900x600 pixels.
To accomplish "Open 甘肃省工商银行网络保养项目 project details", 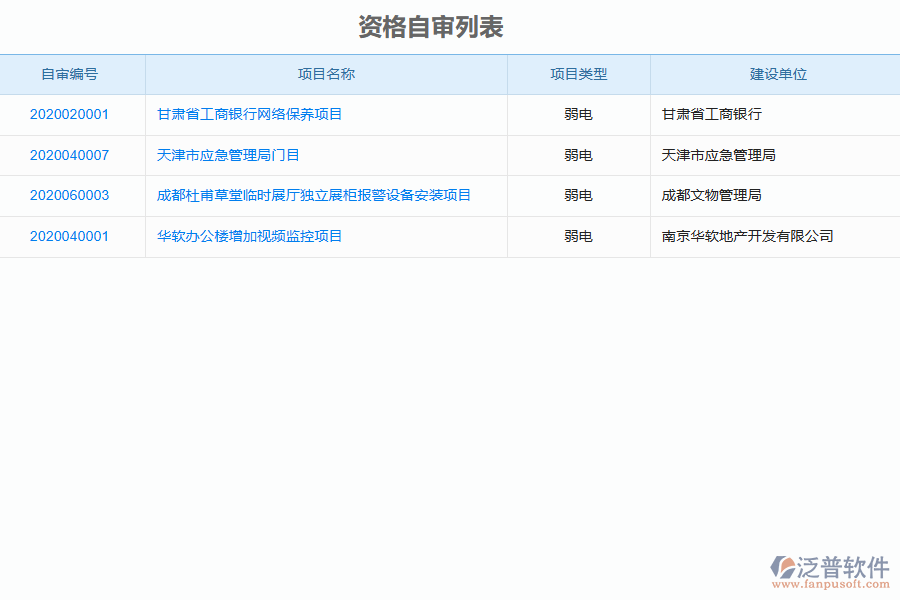I will point(249,114).
